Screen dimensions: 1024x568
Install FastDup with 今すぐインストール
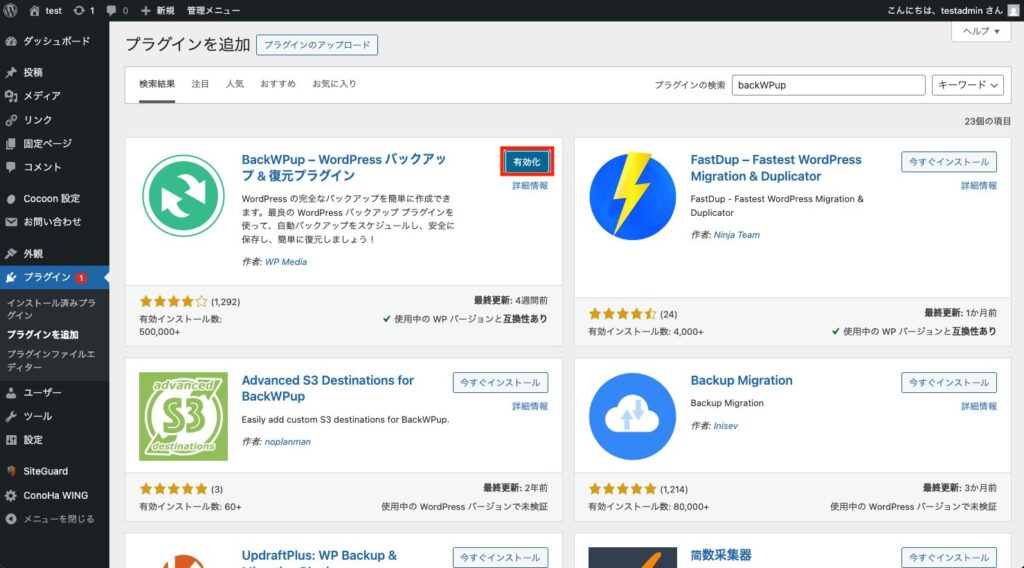point(949,162)
